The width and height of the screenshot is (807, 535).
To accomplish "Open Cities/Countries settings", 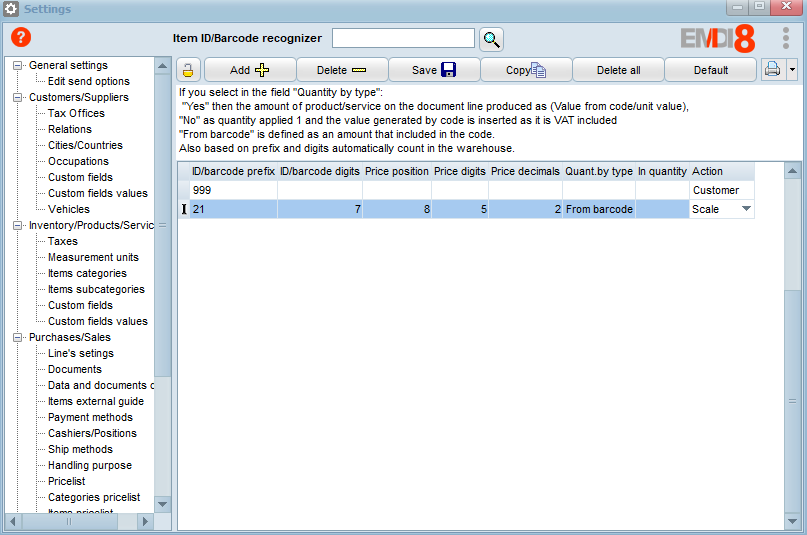I will tap(85, 145).
